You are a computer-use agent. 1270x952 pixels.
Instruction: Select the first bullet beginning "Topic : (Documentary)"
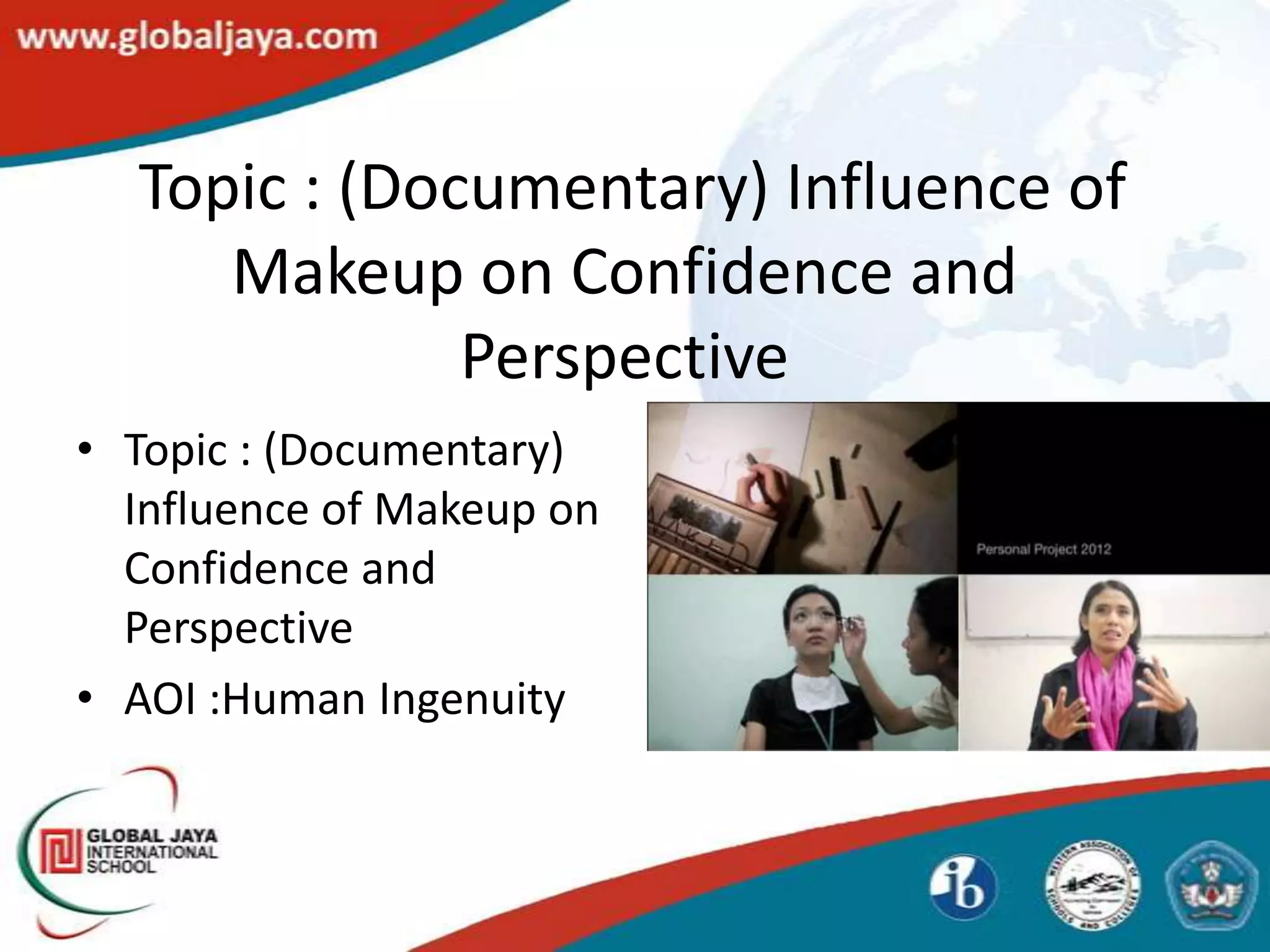(361, 538)
